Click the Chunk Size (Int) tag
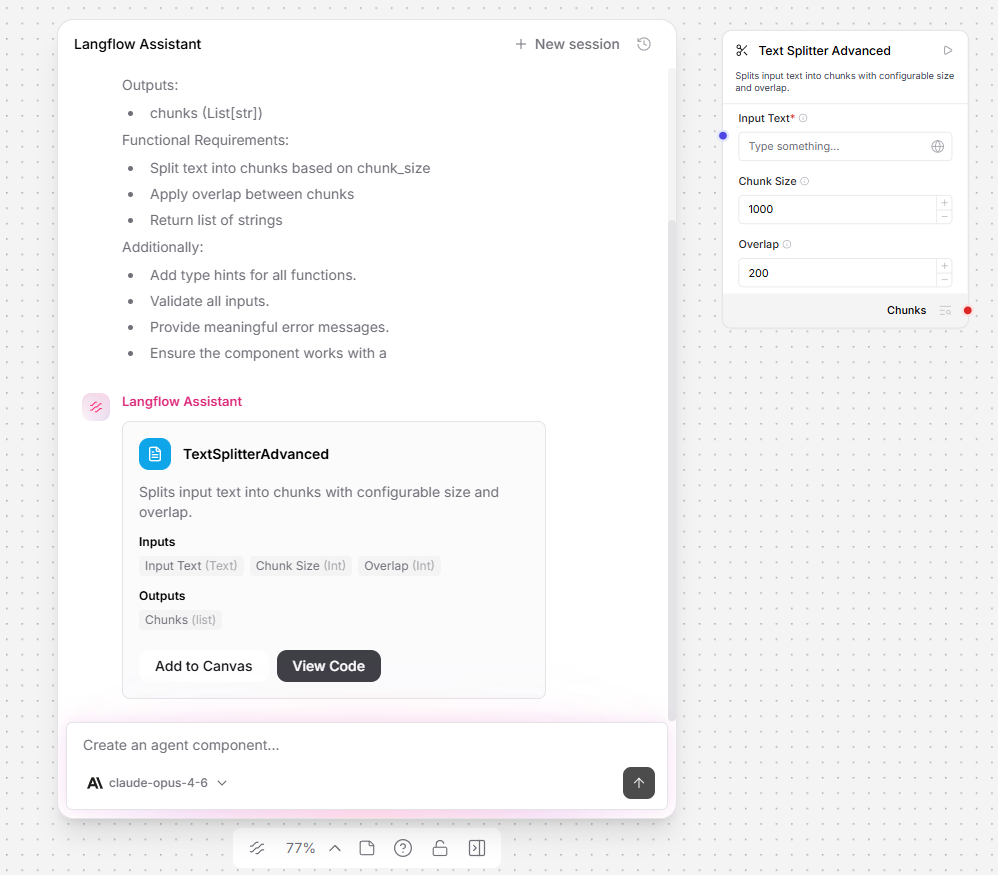 [300, 566]
